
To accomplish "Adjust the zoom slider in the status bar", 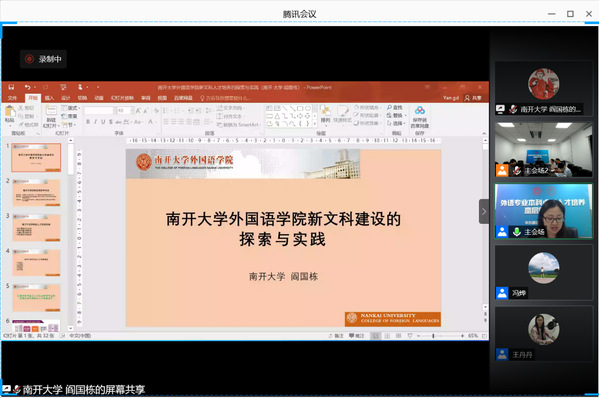I will coord(433,336).
